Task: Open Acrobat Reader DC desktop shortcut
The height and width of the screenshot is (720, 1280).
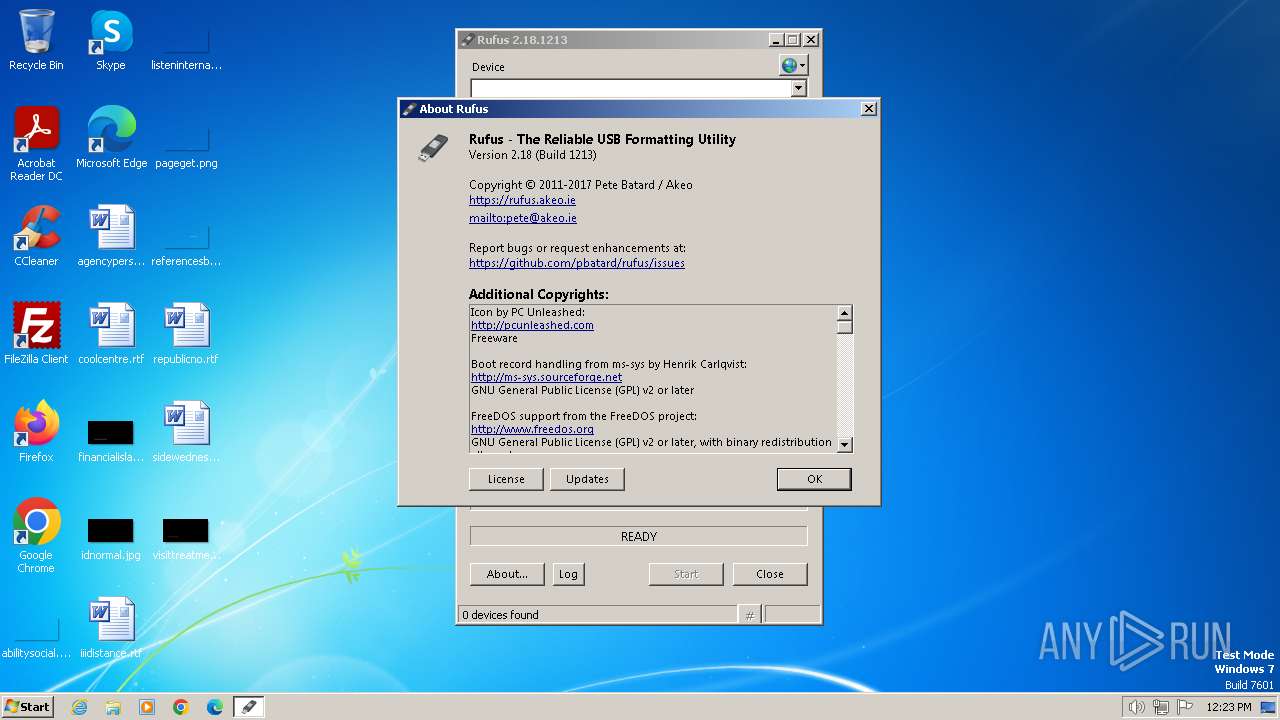Action: (x=36, y=144)
